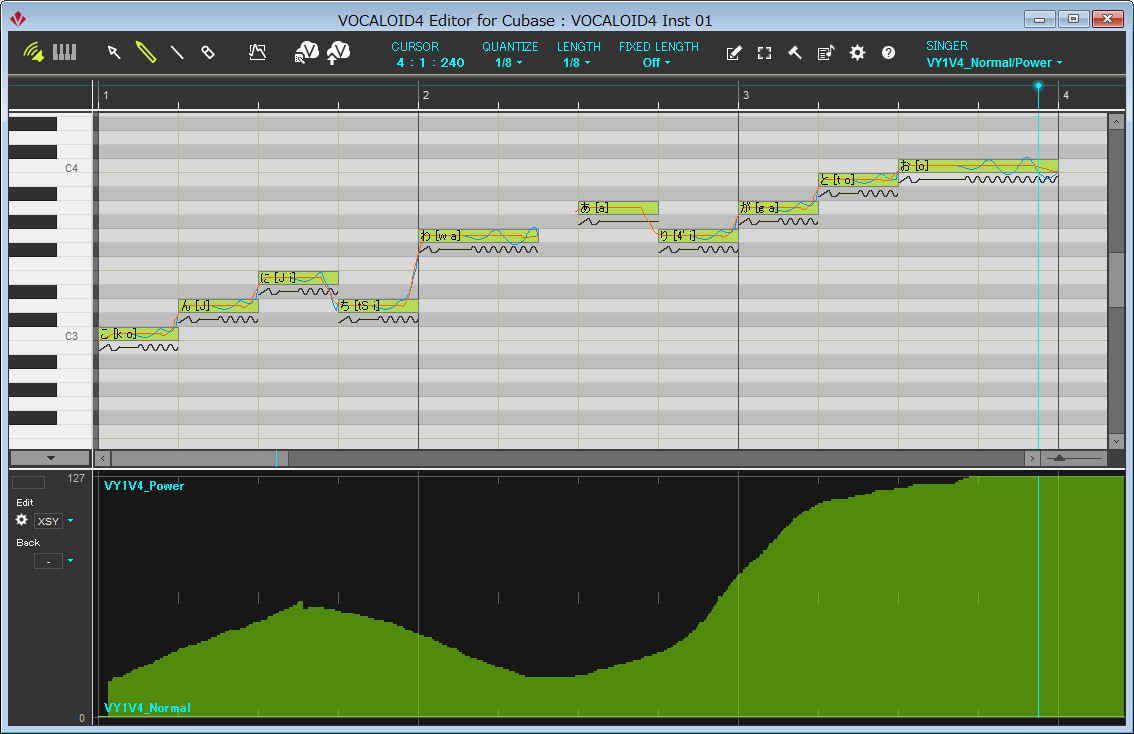This screenshot has height=734, width=1134.
Task: Click the SINGER label
Action: click(x=947, y=46)
